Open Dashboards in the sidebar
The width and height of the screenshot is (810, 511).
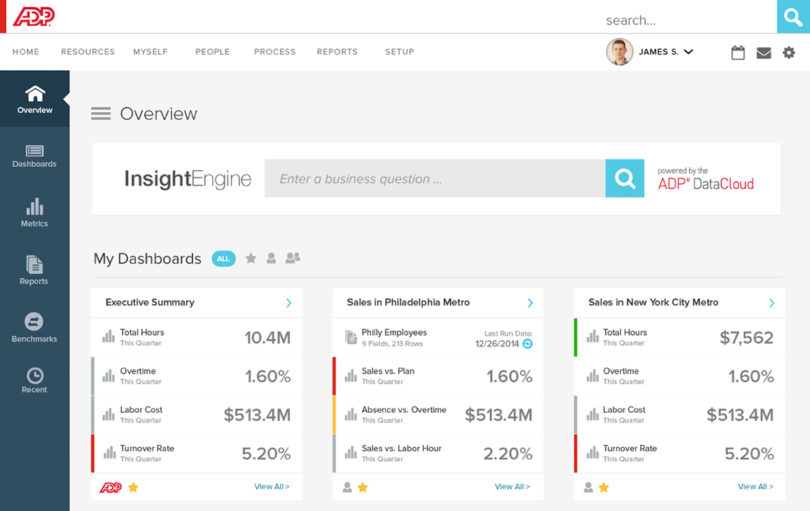pos(35,156)
